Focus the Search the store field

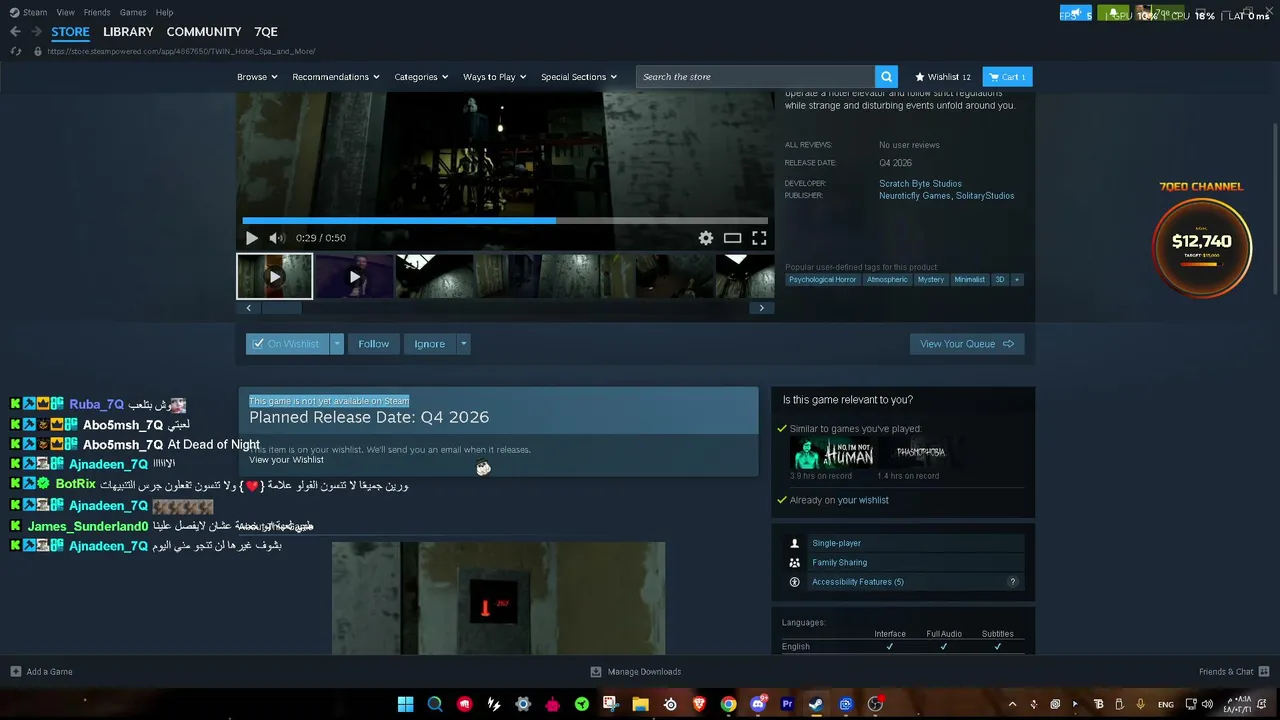[756, 77]
